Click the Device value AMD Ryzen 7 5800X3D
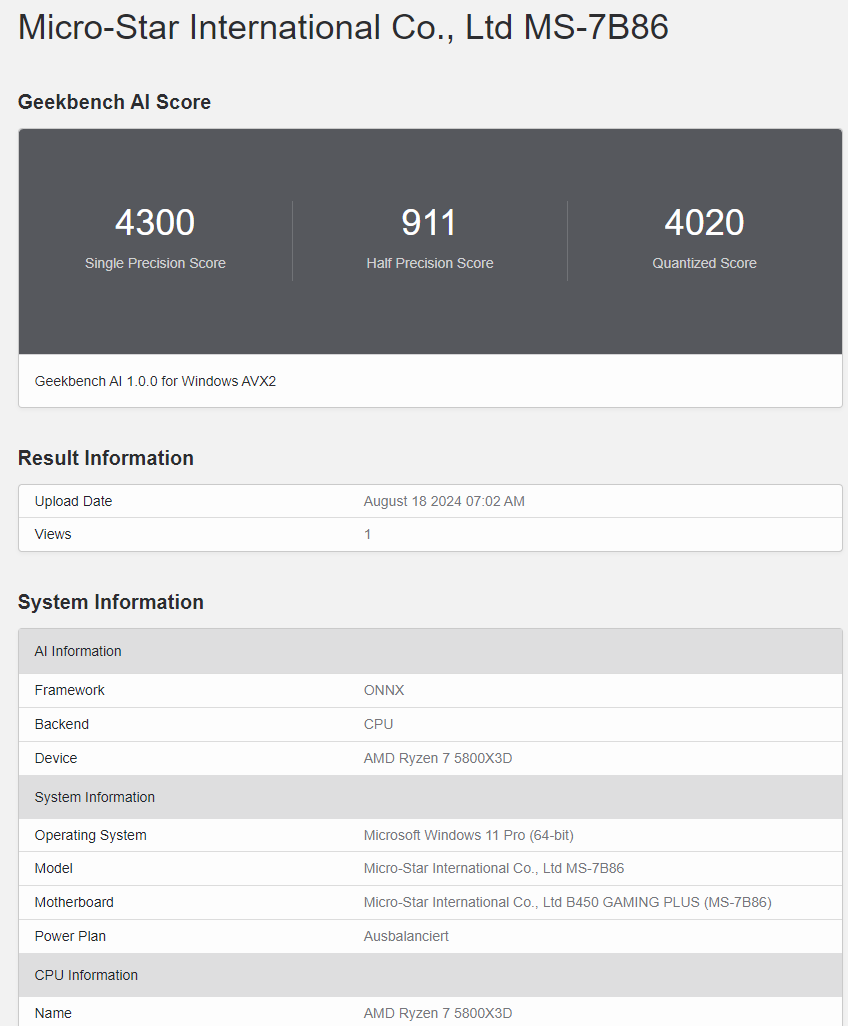 tap(438, 758)
